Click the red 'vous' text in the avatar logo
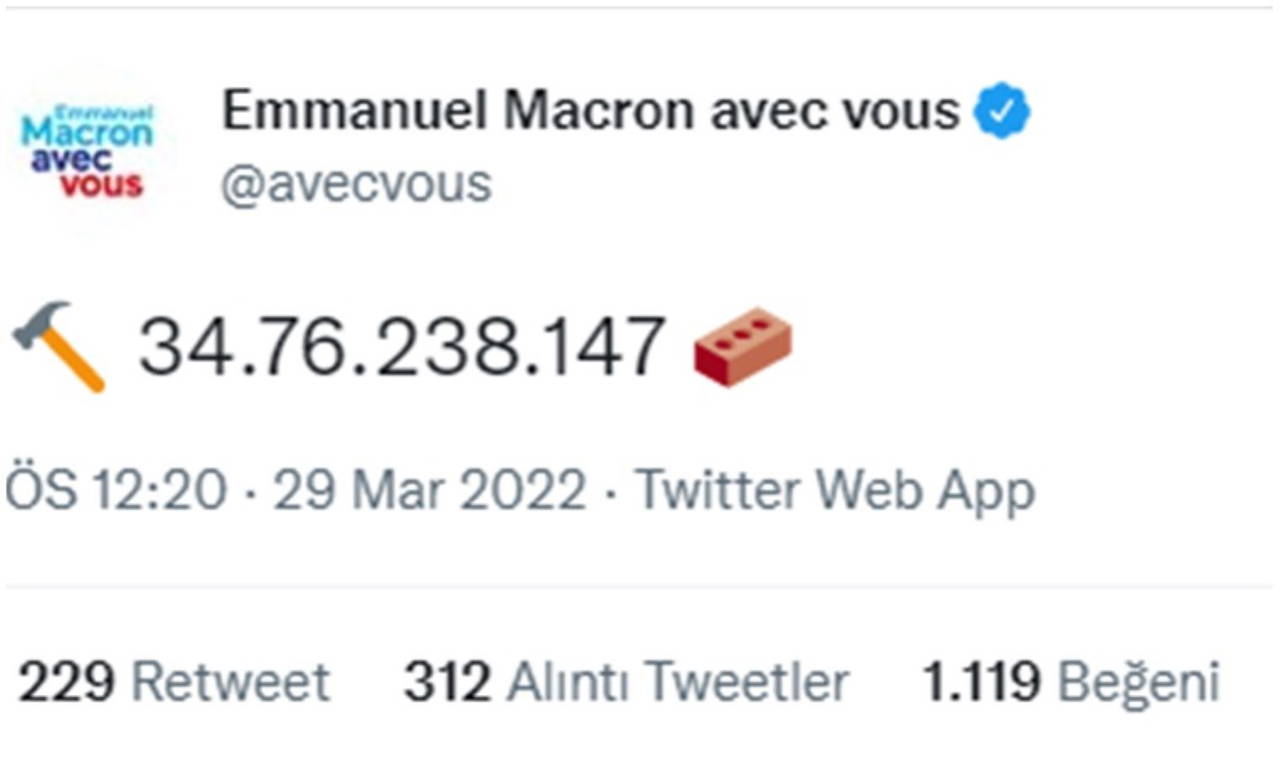 coord(101,185)
